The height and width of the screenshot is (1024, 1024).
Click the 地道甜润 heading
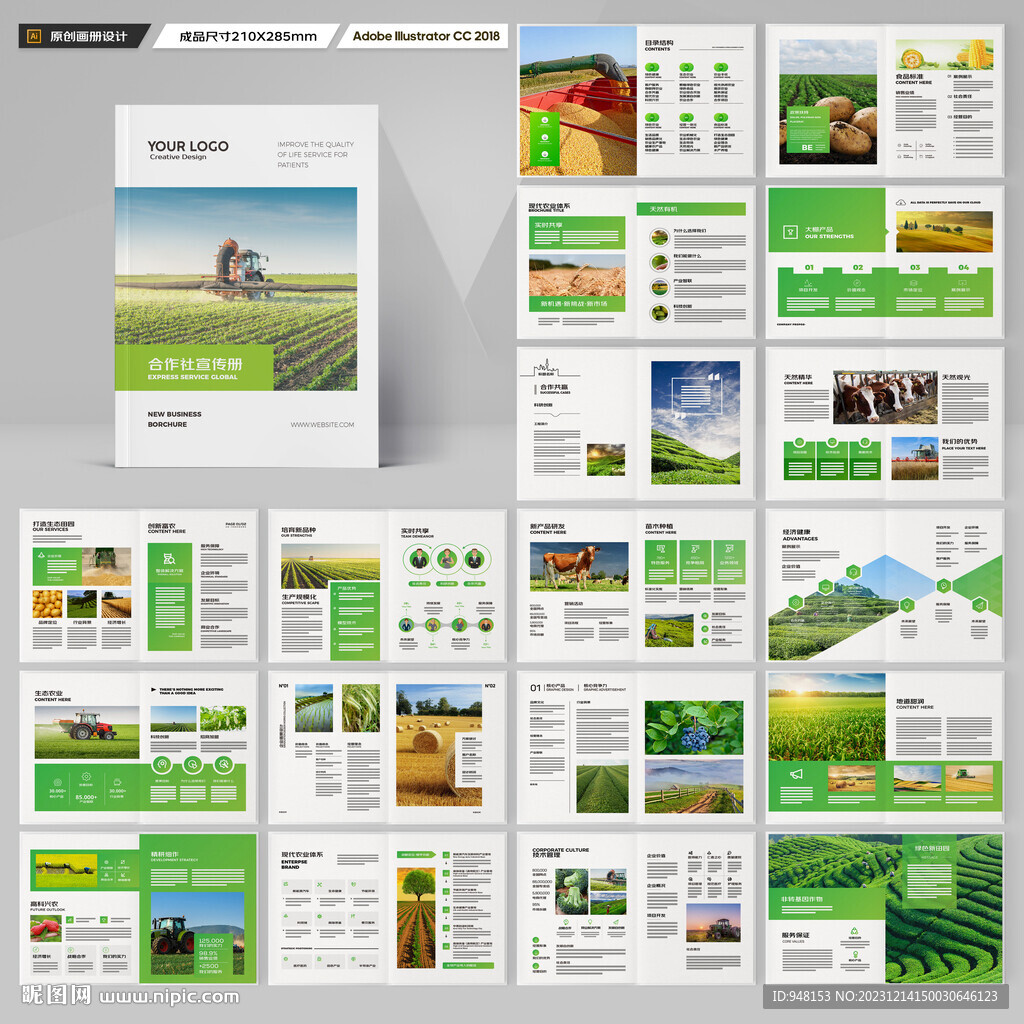click(910, 701)
